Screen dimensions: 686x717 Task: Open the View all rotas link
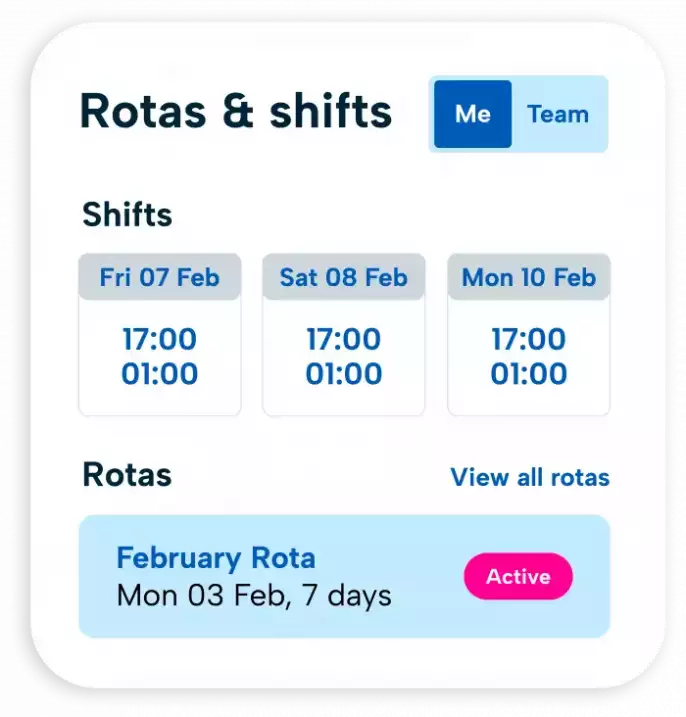pos(529,477)
